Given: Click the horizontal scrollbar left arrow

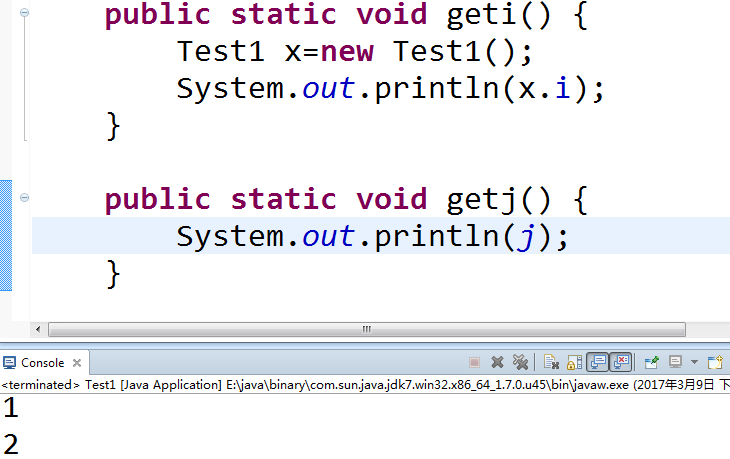Looking at the screenshot, I should pyautogui.click(x=38, y=329).
